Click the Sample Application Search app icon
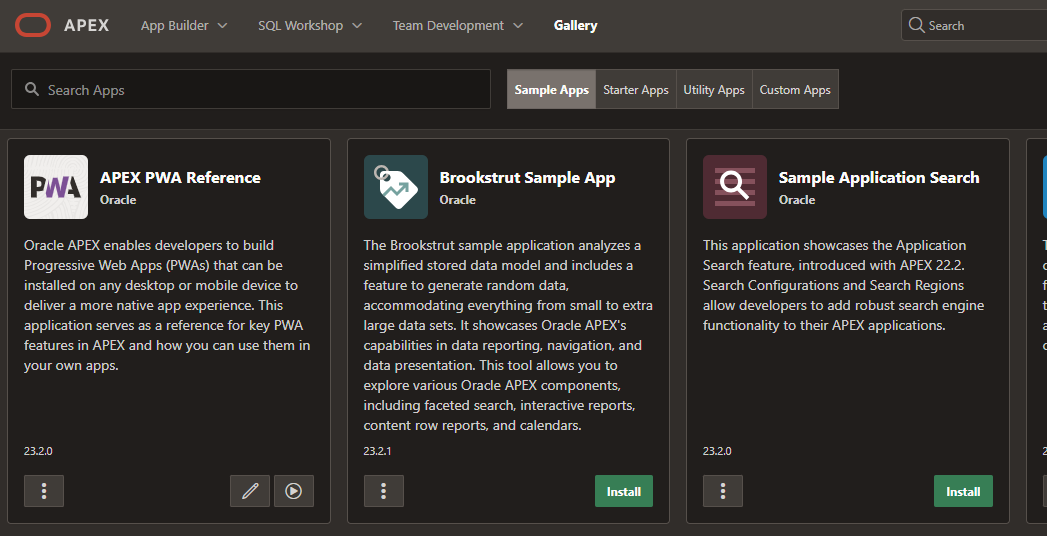The image size is (1047, 536). point(735,187)
